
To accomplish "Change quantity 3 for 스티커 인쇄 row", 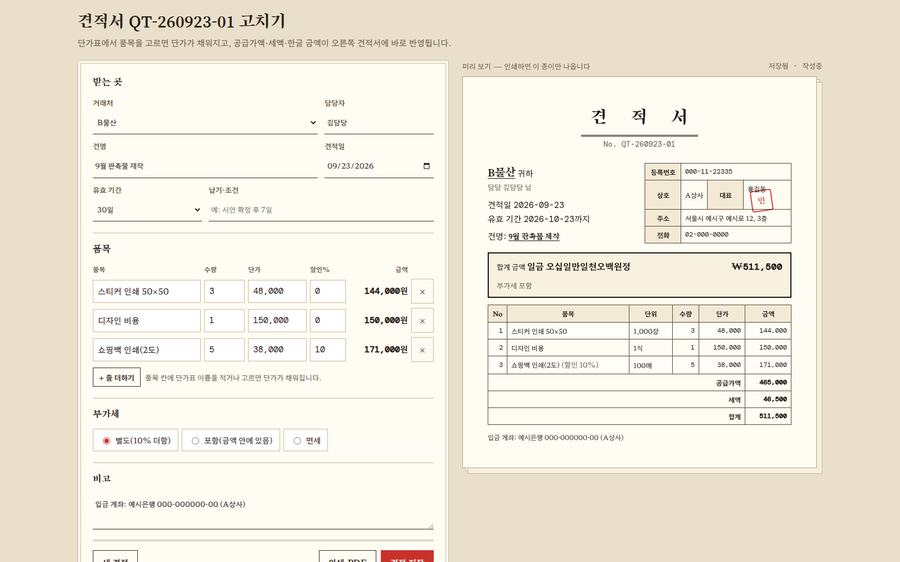I will point(224,291).
